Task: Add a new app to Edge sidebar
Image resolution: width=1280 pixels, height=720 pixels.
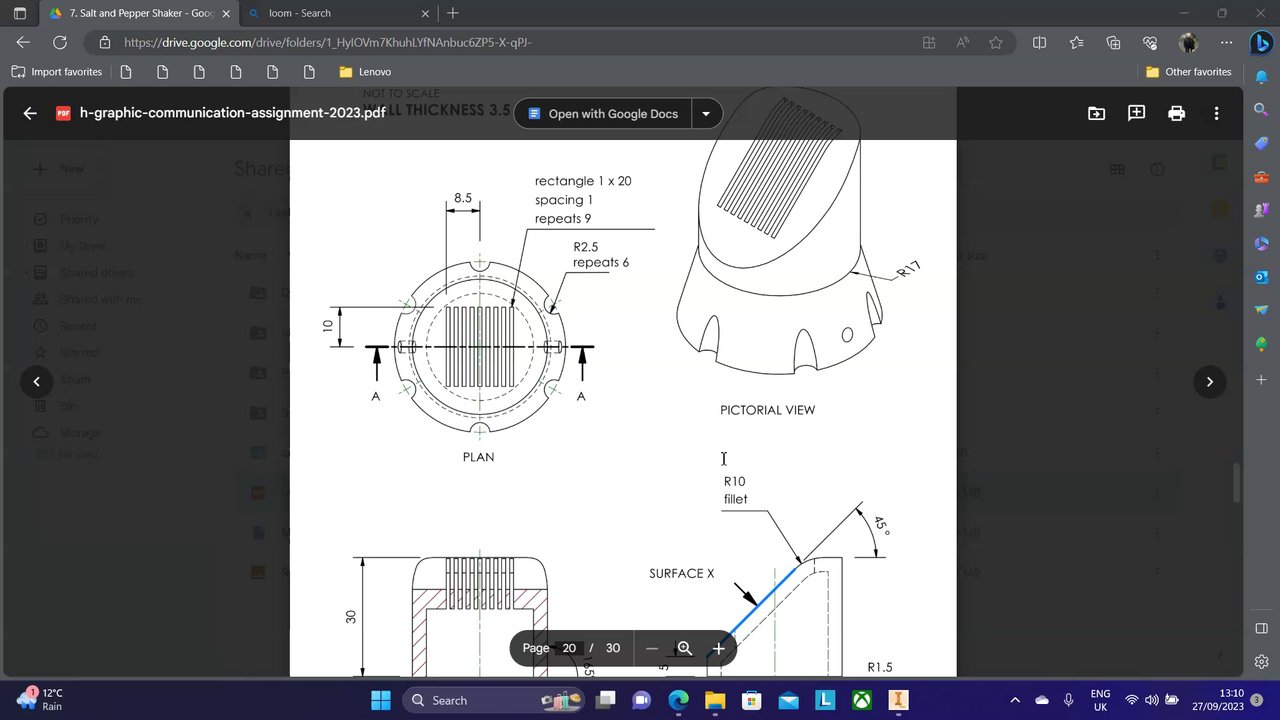Action: 1262,380
